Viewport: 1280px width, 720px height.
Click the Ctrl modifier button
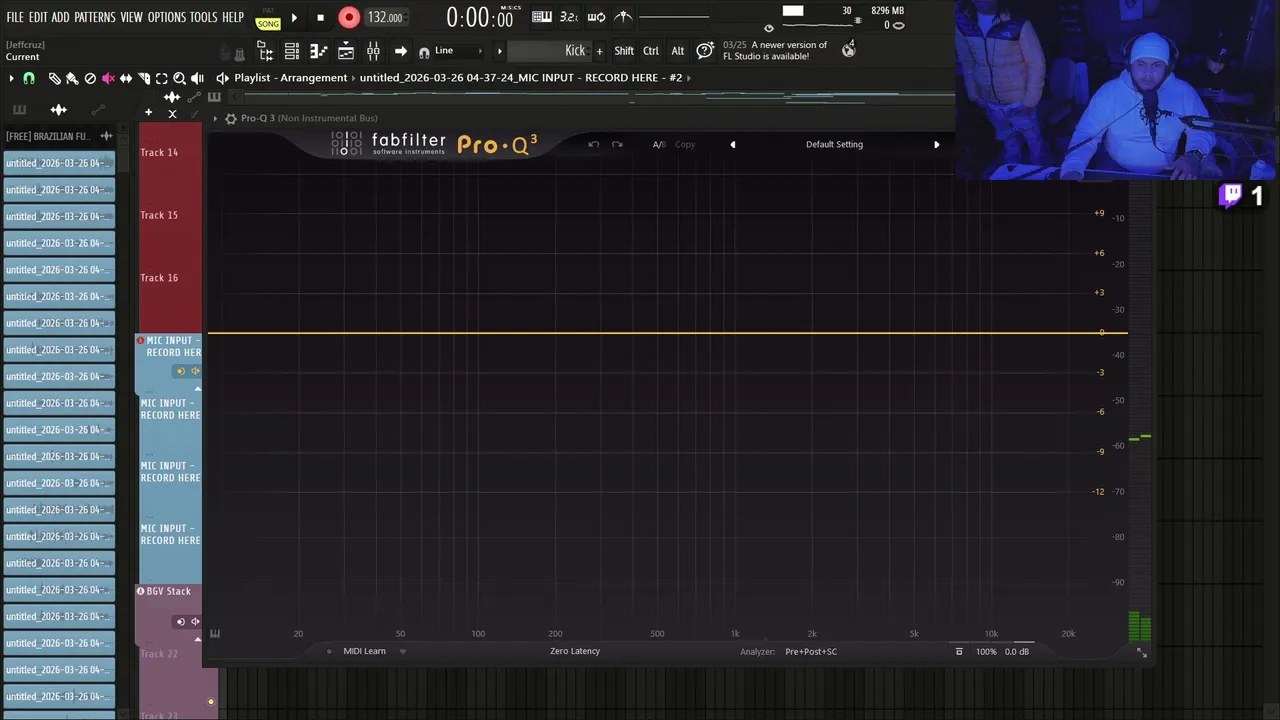tap(651, 51)
